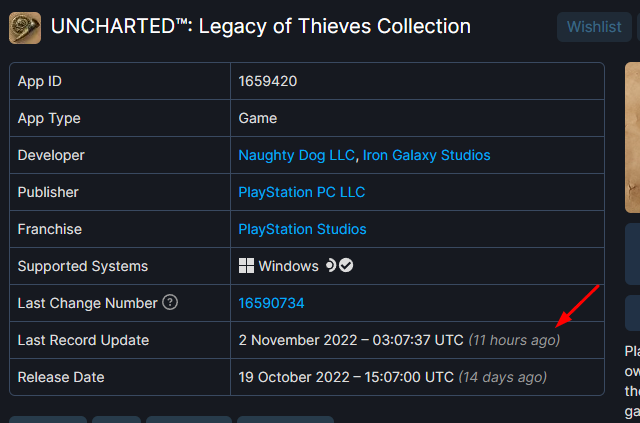Click the Deck verified checkmark icon

pos(346,265)
